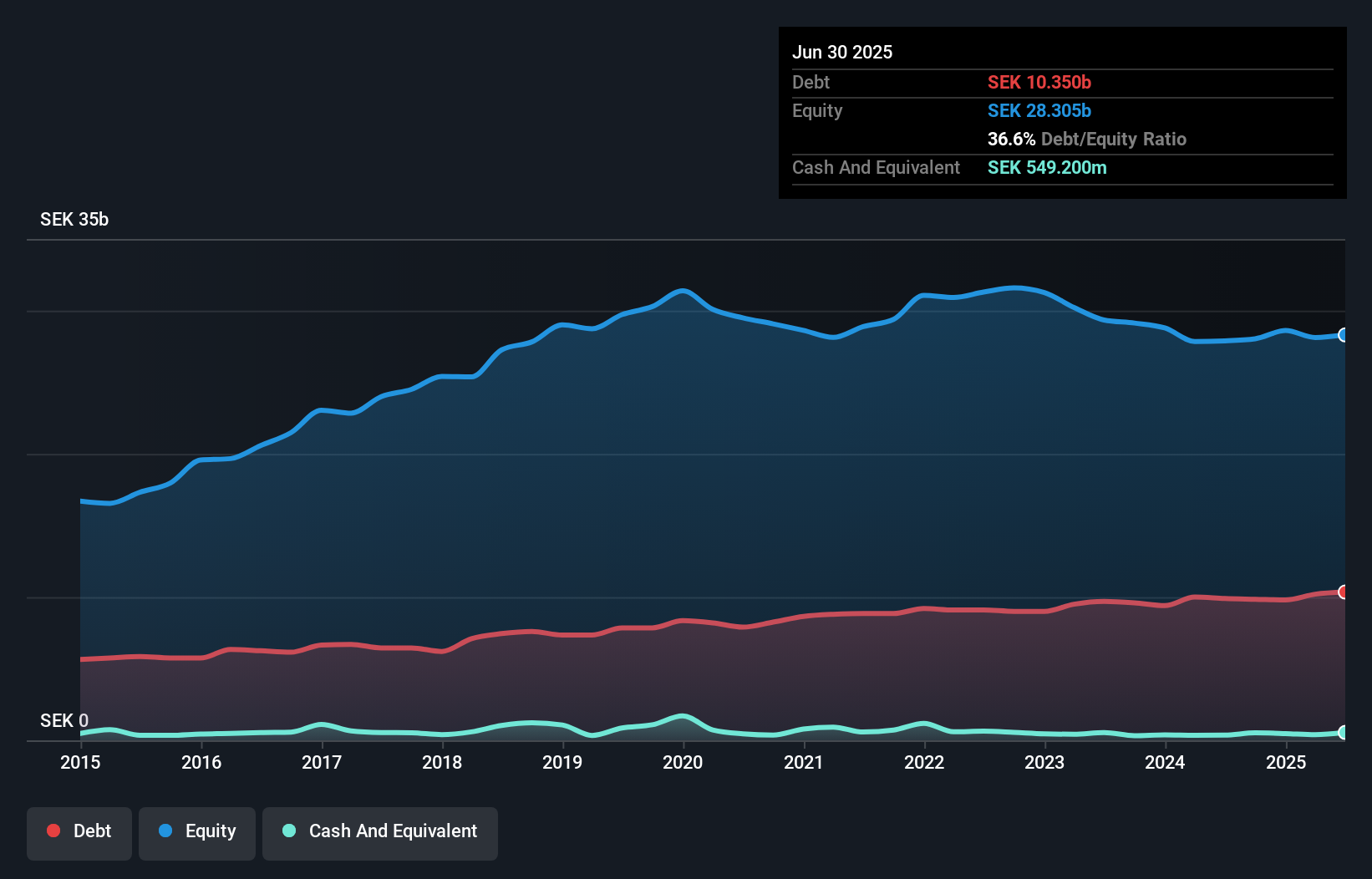Toggle the Debt legend button
The image size is (1372, 879).
click(x=79, y=831)
